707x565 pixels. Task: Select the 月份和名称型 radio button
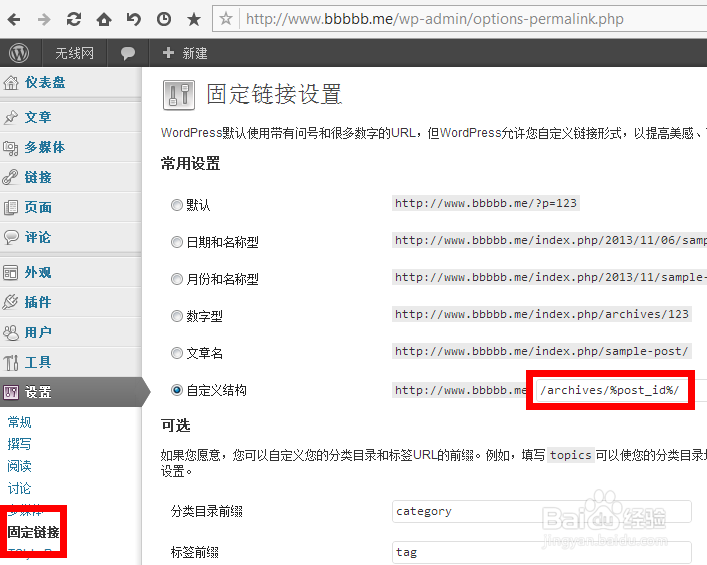[177, 279]
